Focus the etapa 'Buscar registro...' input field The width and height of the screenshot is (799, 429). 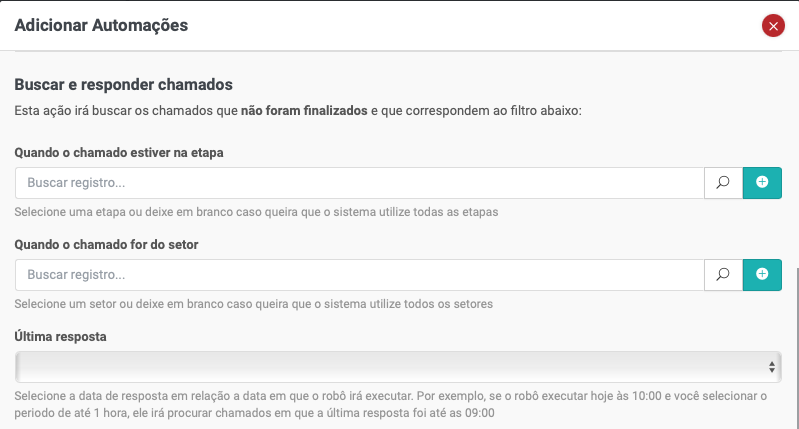coord(360,183)
